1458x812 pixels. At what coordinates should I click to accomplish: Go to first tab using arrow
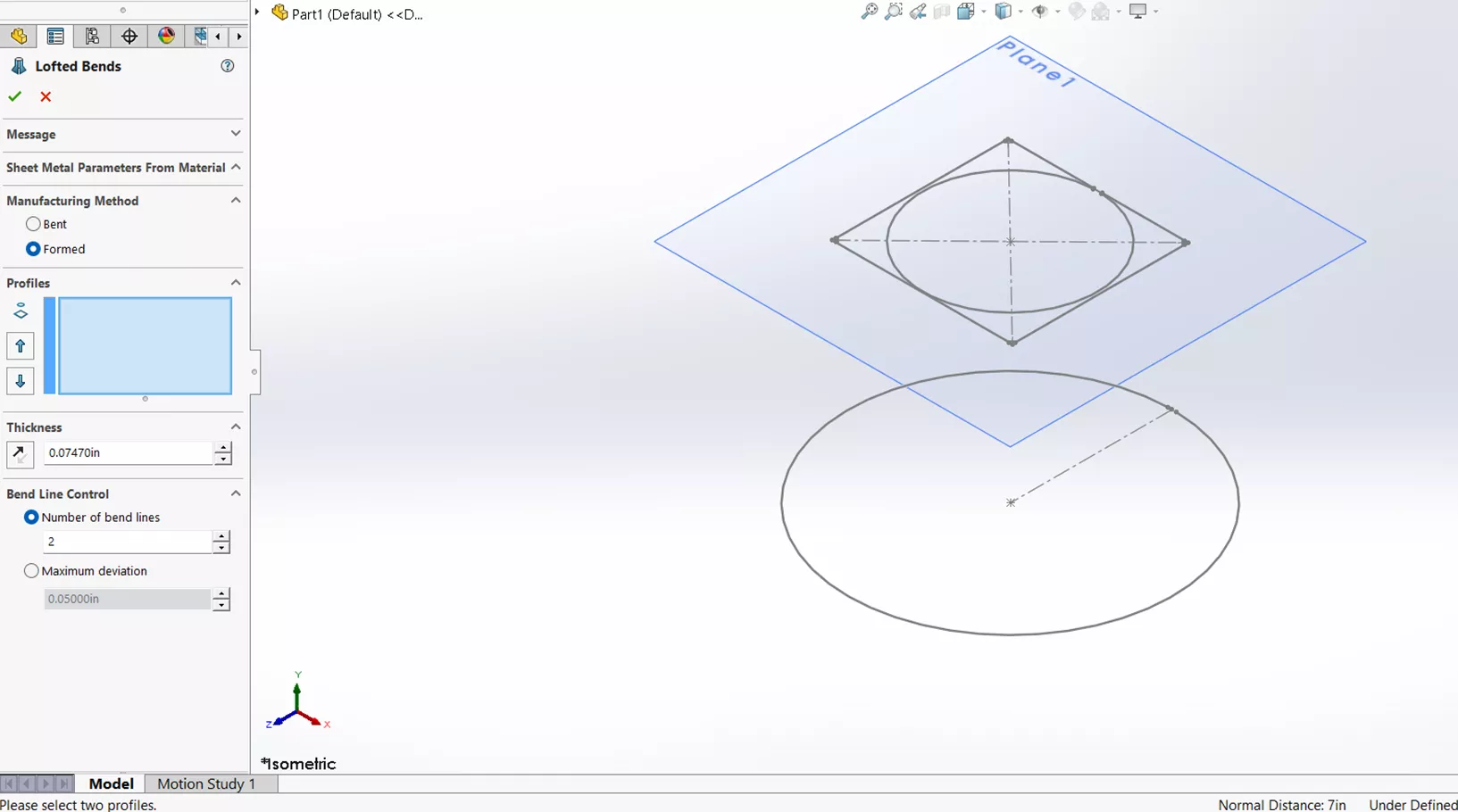[x=9, y=784]
